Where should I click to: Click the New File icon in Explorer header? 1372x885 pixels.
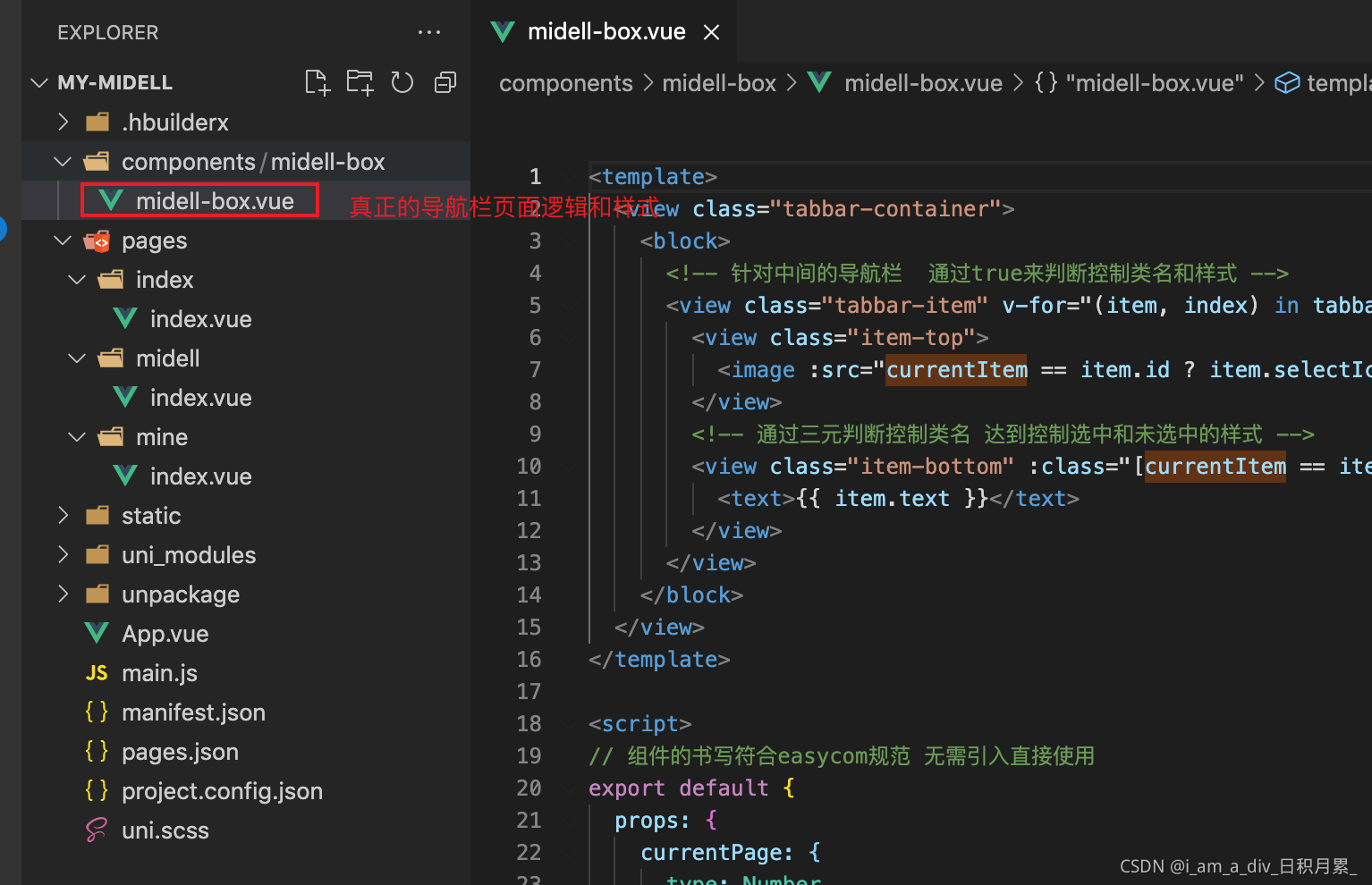318,82
